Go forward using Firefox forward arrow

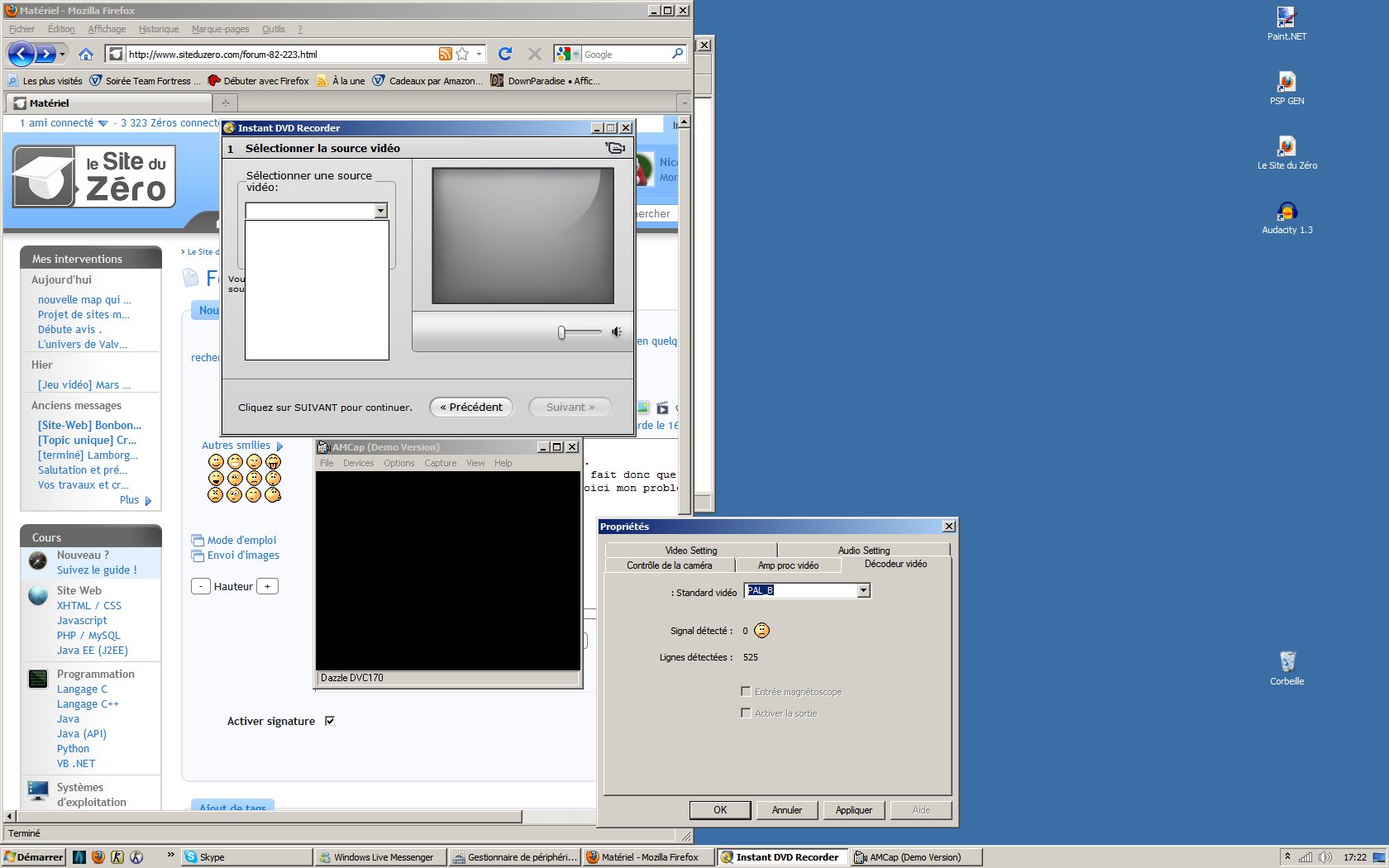pyautogui.click(x=45, y=55)
